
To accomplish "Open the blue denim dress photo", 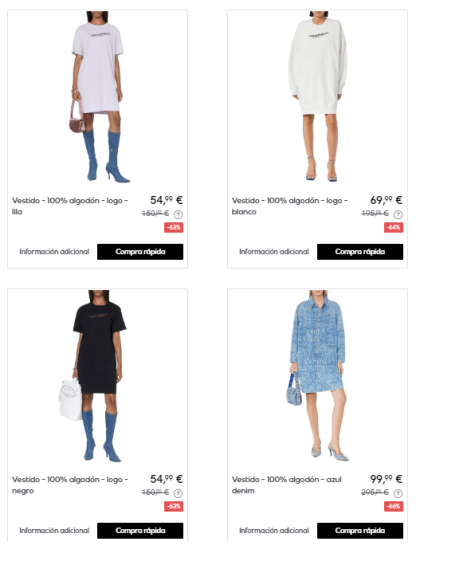I will pyautogui.click(x=318, y=376).
